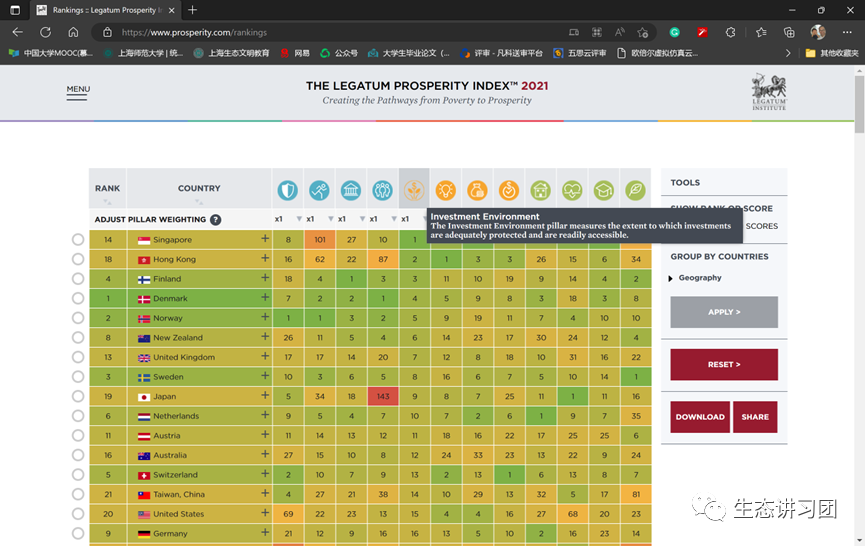Open the 上海生态文明教育 bookmark

tap(232, 53)
